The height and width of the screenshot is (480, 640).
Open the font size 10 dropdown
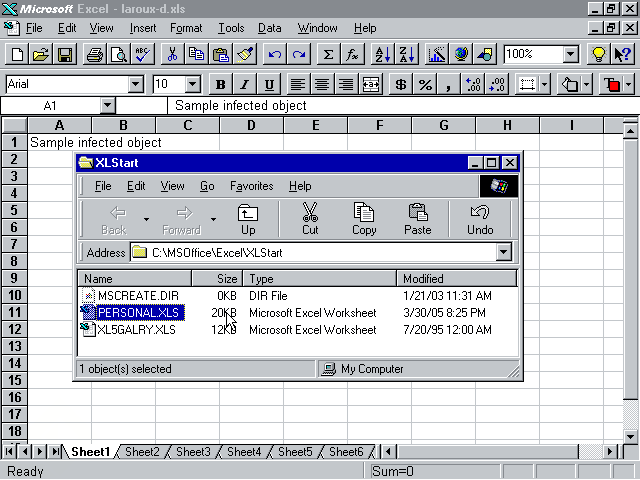(192, 84)
